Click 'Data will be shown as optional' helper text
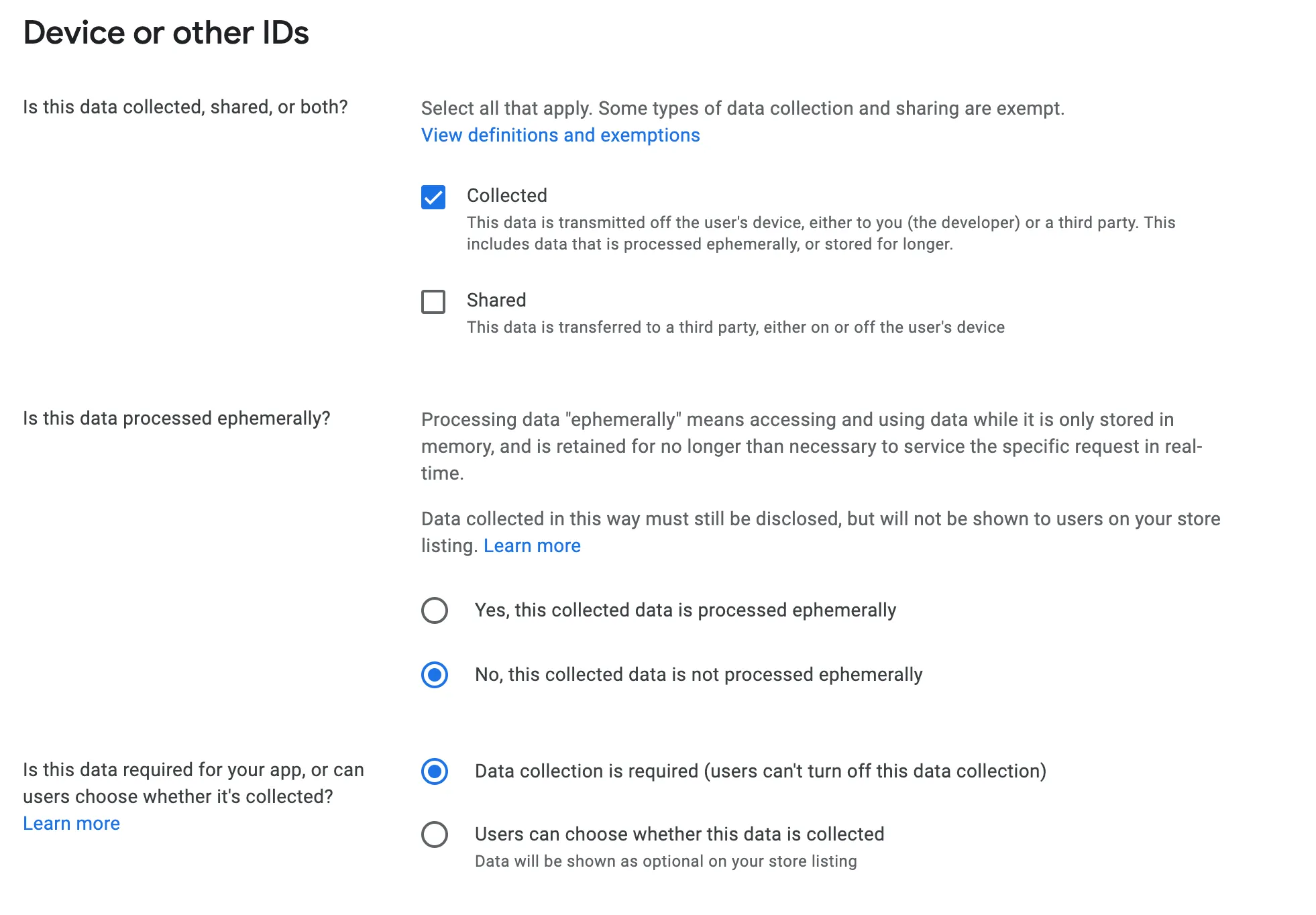 [665, 861]
